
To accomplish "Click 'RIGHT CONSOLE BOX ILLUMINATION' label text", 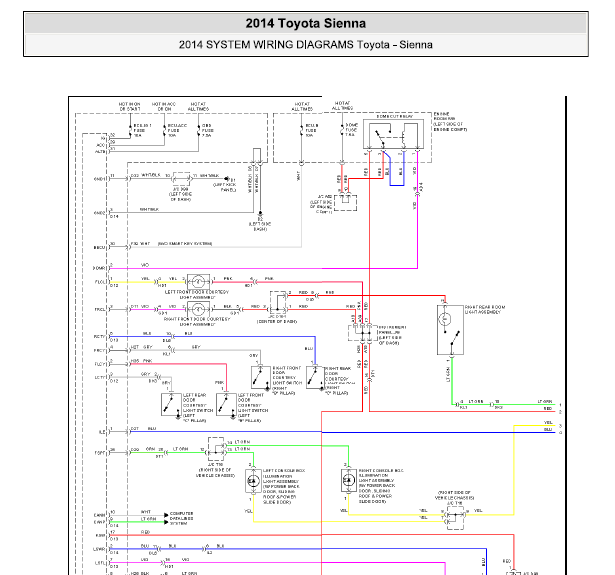I will click(x=380, y=473).
